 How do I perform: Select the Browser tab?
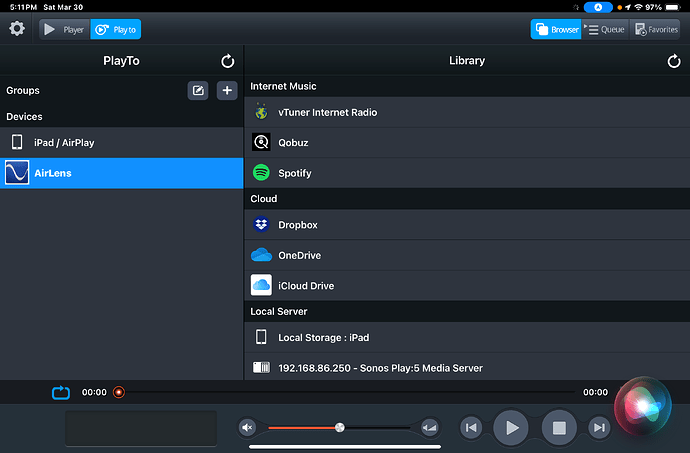(x=556, y=29)
